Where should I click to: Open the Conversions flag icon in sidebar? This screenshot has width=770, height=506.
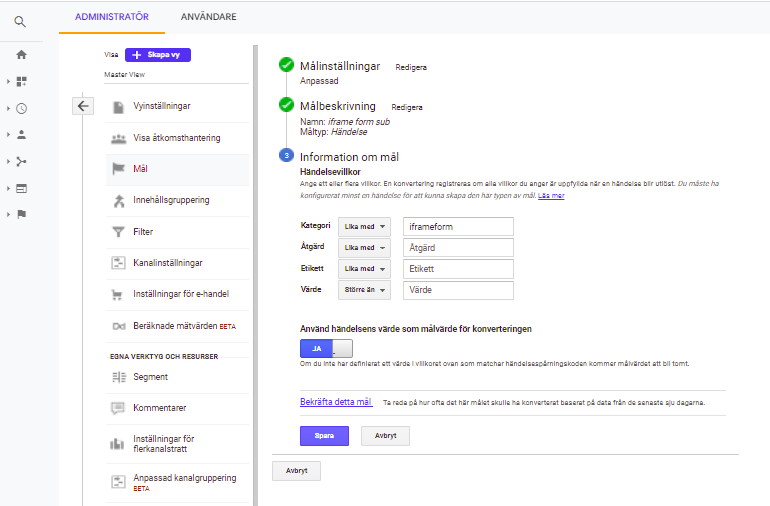click(21, 214)
